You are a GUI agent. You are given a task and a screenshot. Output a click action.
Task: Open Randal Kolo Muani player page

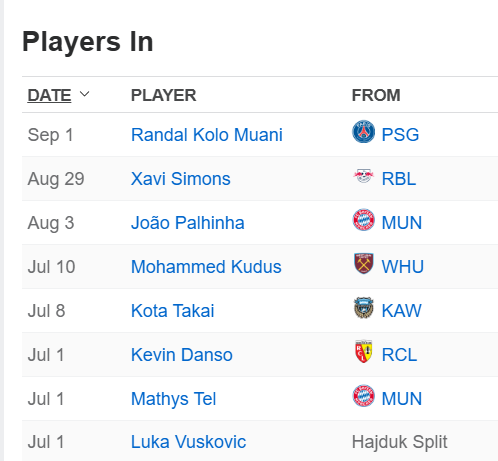point(207,135)
